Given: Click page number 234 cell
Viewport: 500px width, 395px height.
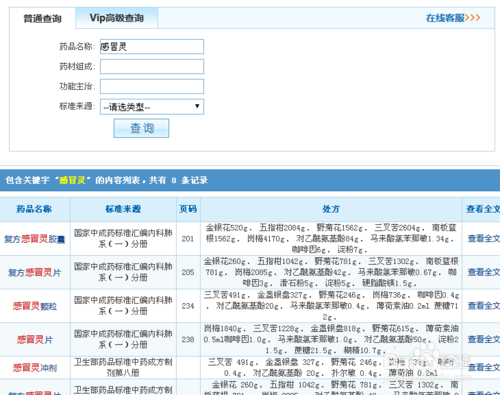Looking at the screenshot, I should tap(188, 306).
